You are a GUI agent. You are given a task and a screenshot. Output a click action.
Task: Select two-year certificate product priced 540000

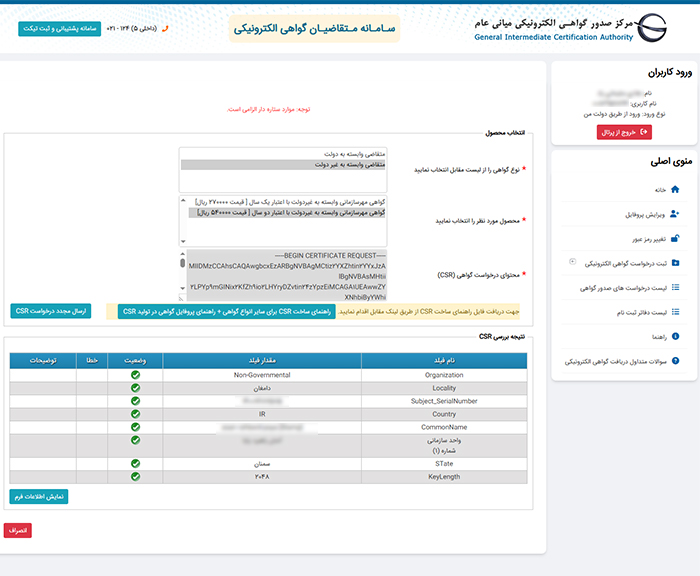coord(287,213)
